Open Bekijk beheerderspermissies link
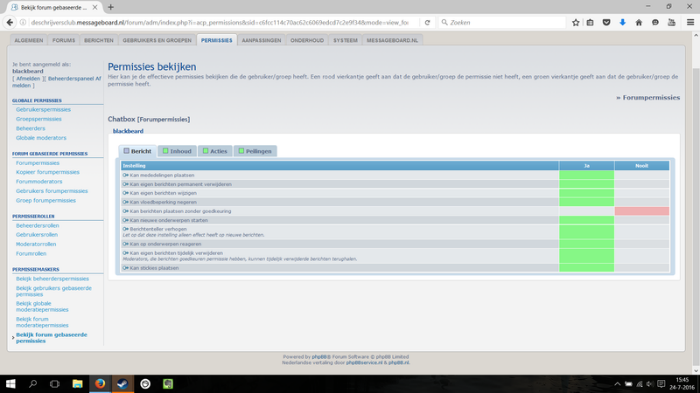The height and width of the screenshot is (393, 700). 52,279
